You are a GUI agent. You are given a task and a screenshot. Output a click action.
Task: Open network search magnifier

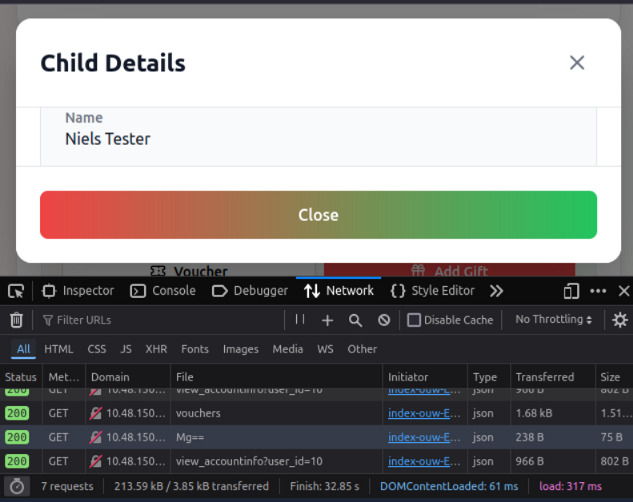355,320
